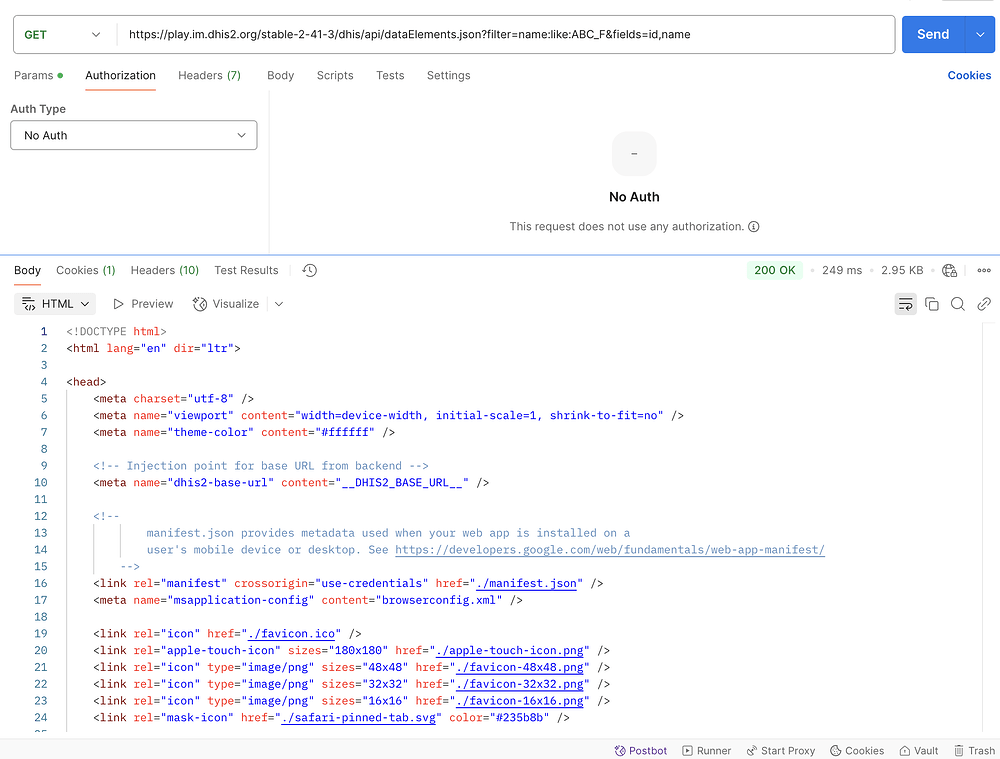Click the 200 OK status badge
Screen dimensions: 1000x759
point(774,270)
